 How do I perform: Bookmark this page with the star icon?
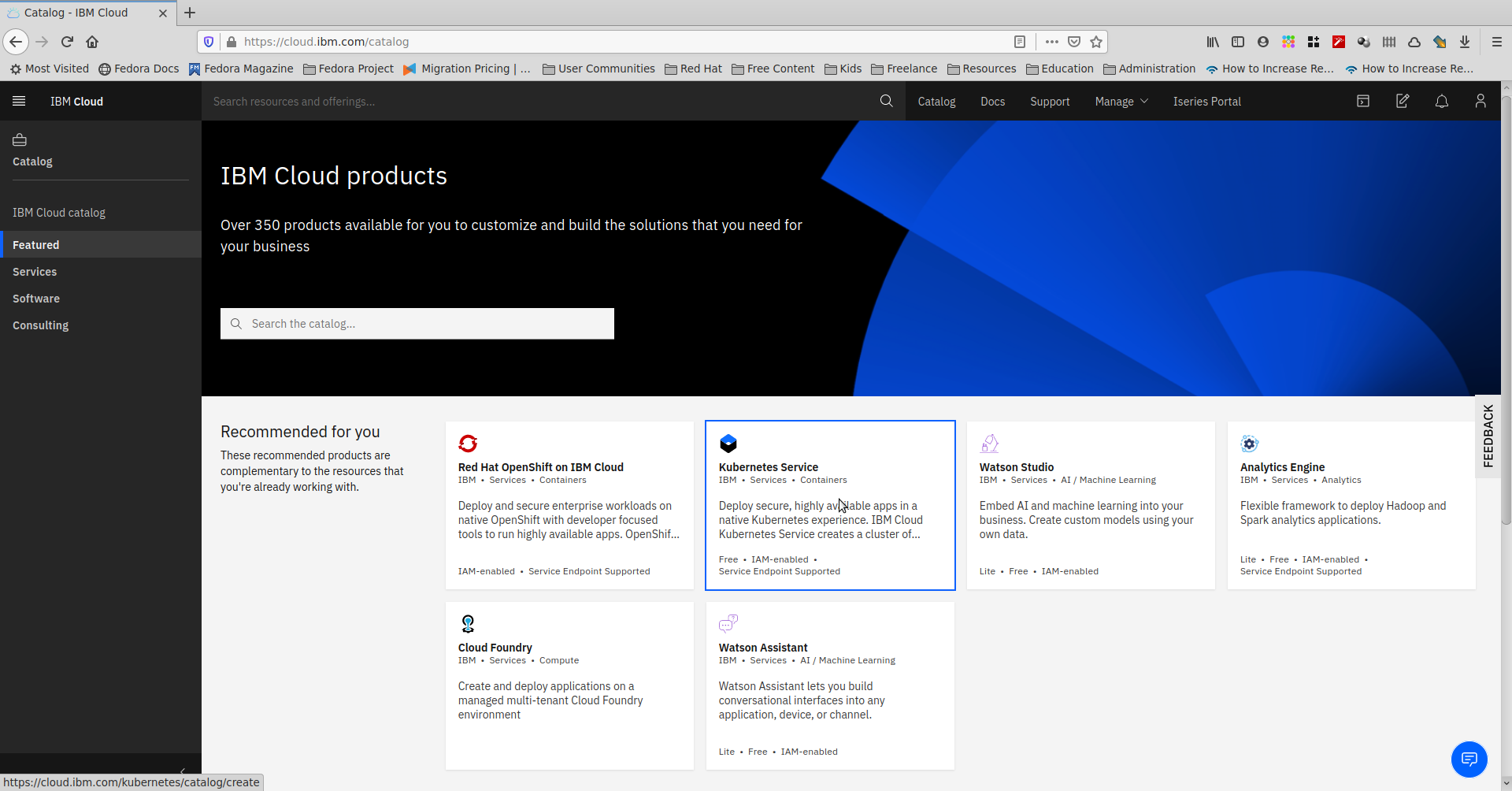click(x=1096, y=42)
